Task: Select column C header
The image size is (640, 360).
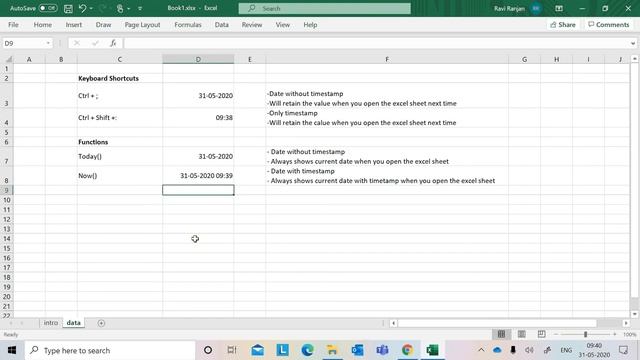Action: [120, 60]
